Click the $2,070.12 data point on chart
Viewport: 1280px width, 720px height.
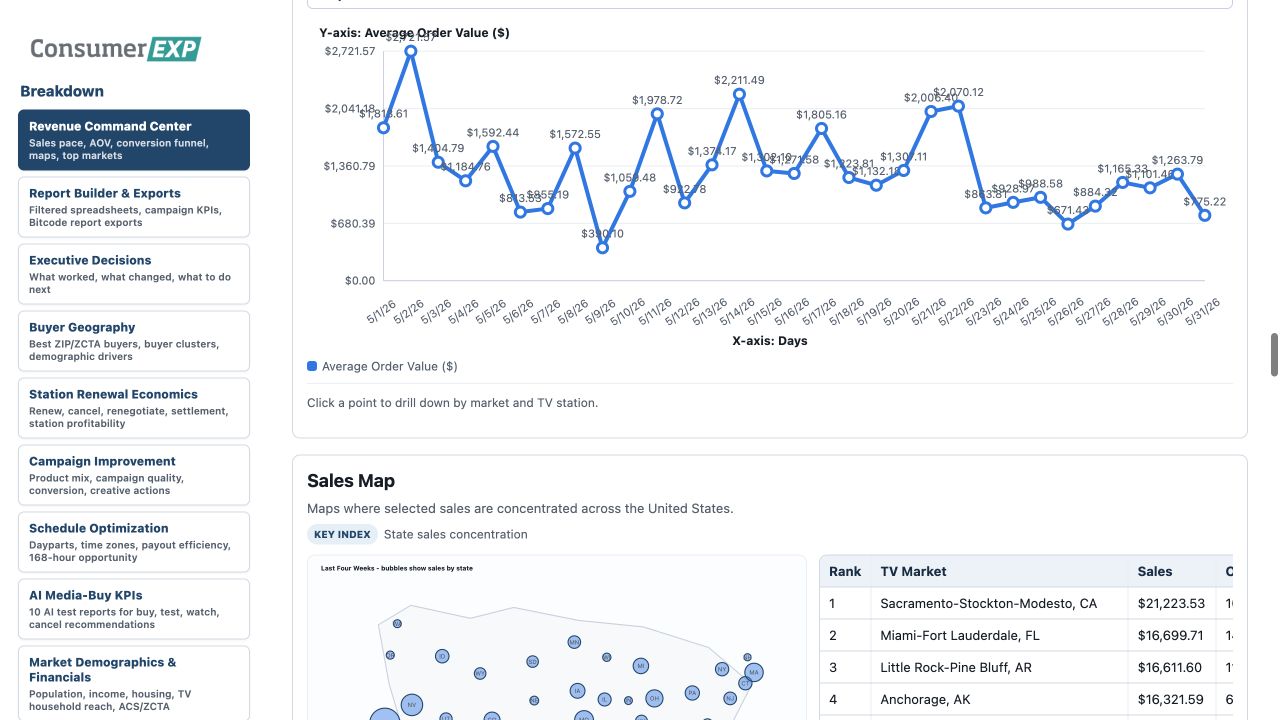point(958,106)
